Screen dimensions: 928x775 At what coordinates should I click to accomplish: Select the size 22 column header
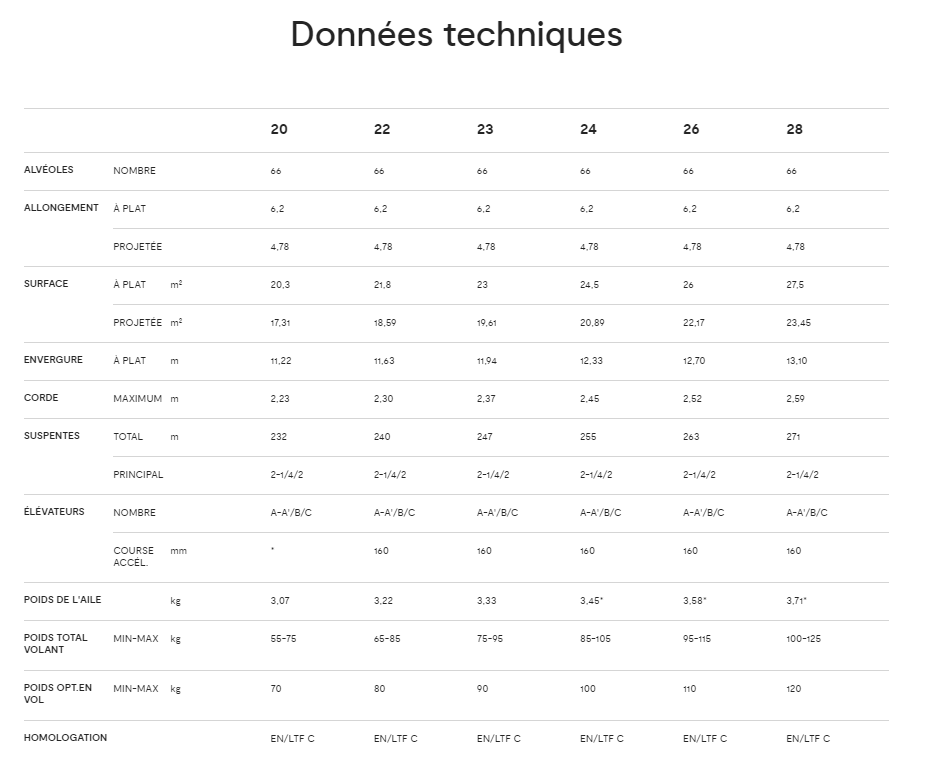(x=382, y=130)
